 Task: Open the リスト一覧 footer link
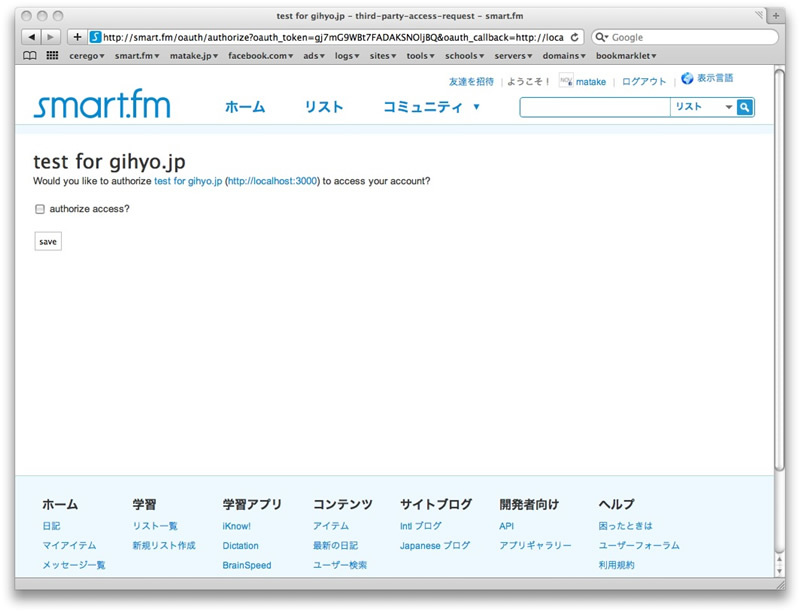(155, 526)
